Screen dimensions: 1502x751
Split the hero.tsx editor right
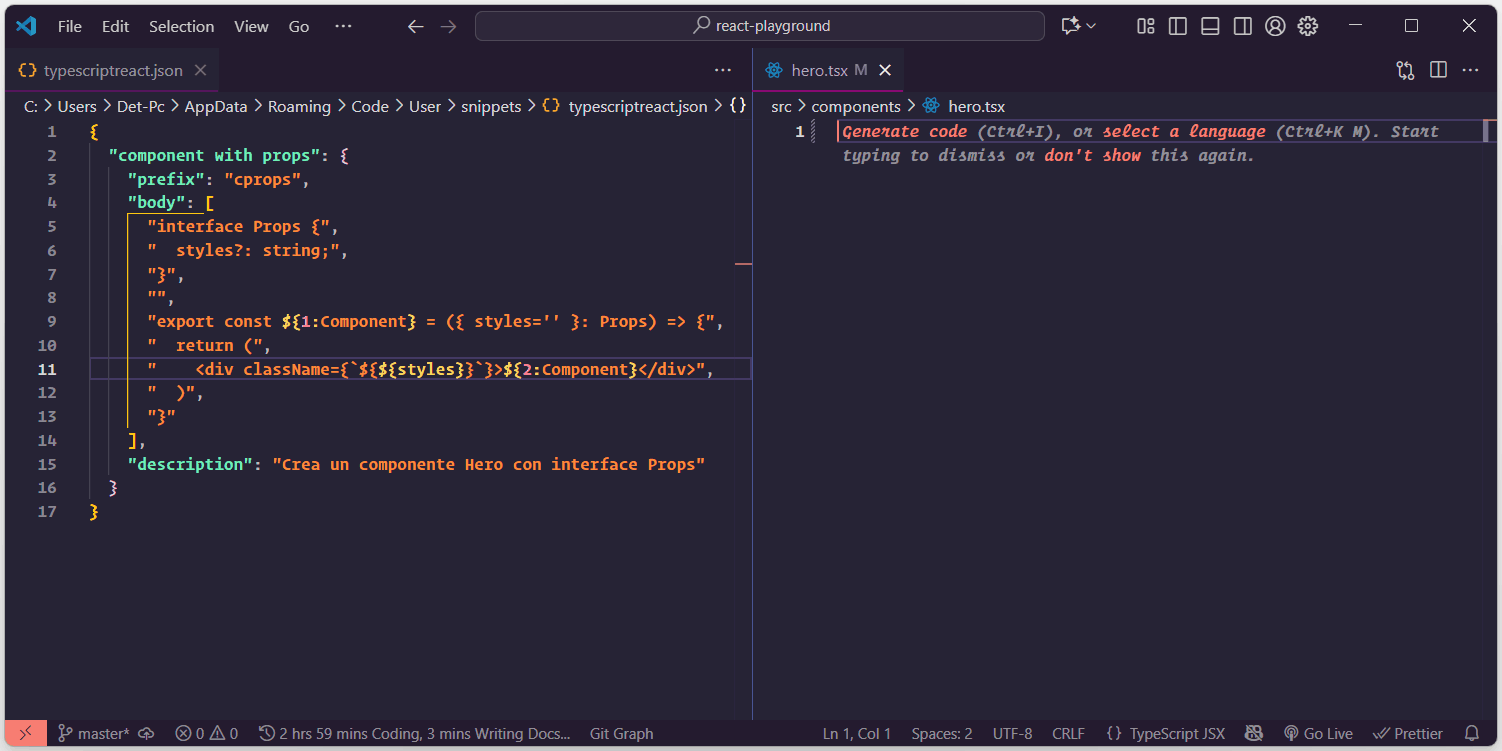pyautogui.click(x=1438, y=70)
